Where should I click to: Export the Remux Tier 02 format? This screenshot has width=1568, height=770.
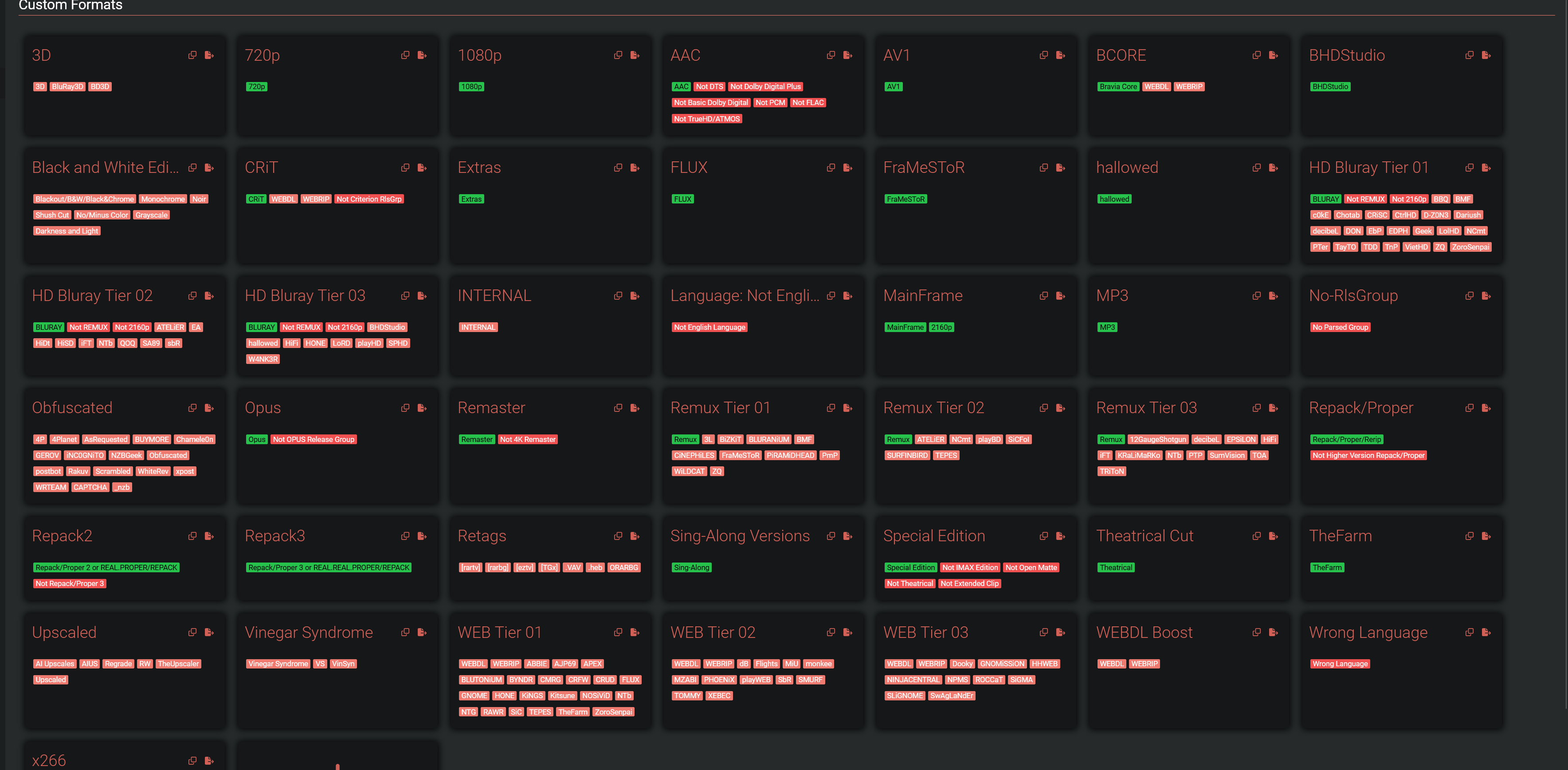click(1061, 408)
